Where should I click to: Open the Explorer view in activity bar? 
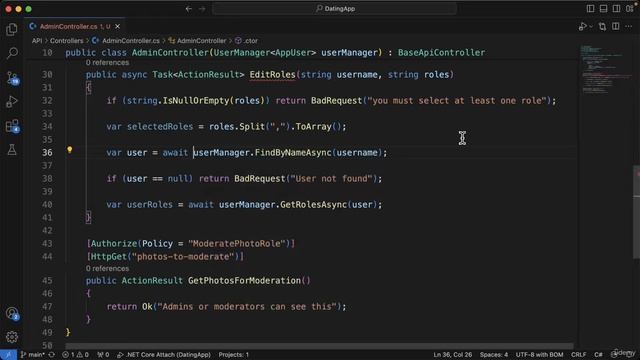tap(12, 29)
